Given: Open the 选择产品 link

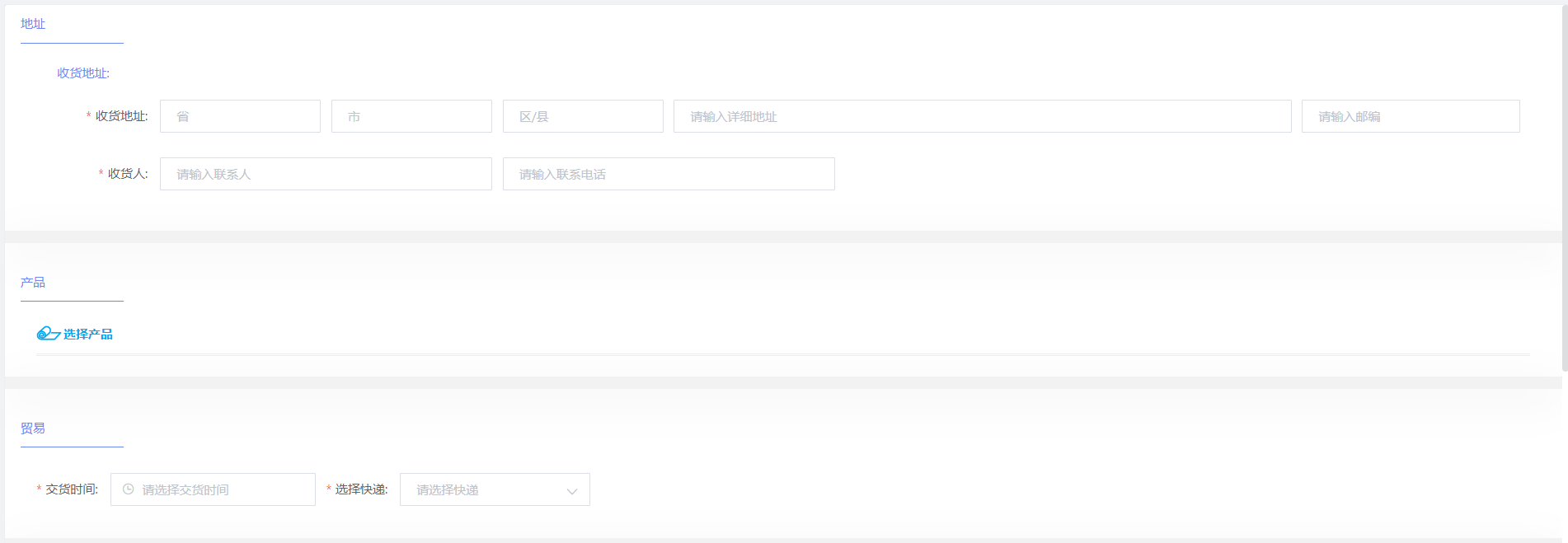Looking at the screenshot, I should [88, 334].
